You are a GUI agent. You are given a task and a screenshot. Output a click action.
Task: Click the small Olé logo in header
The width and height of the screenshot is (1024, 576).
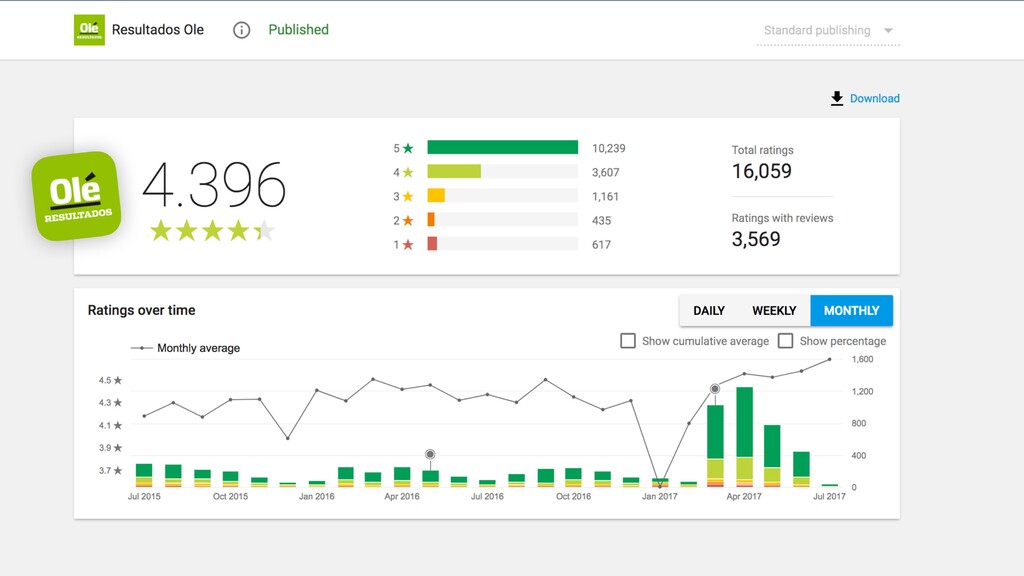pos(89,29)
